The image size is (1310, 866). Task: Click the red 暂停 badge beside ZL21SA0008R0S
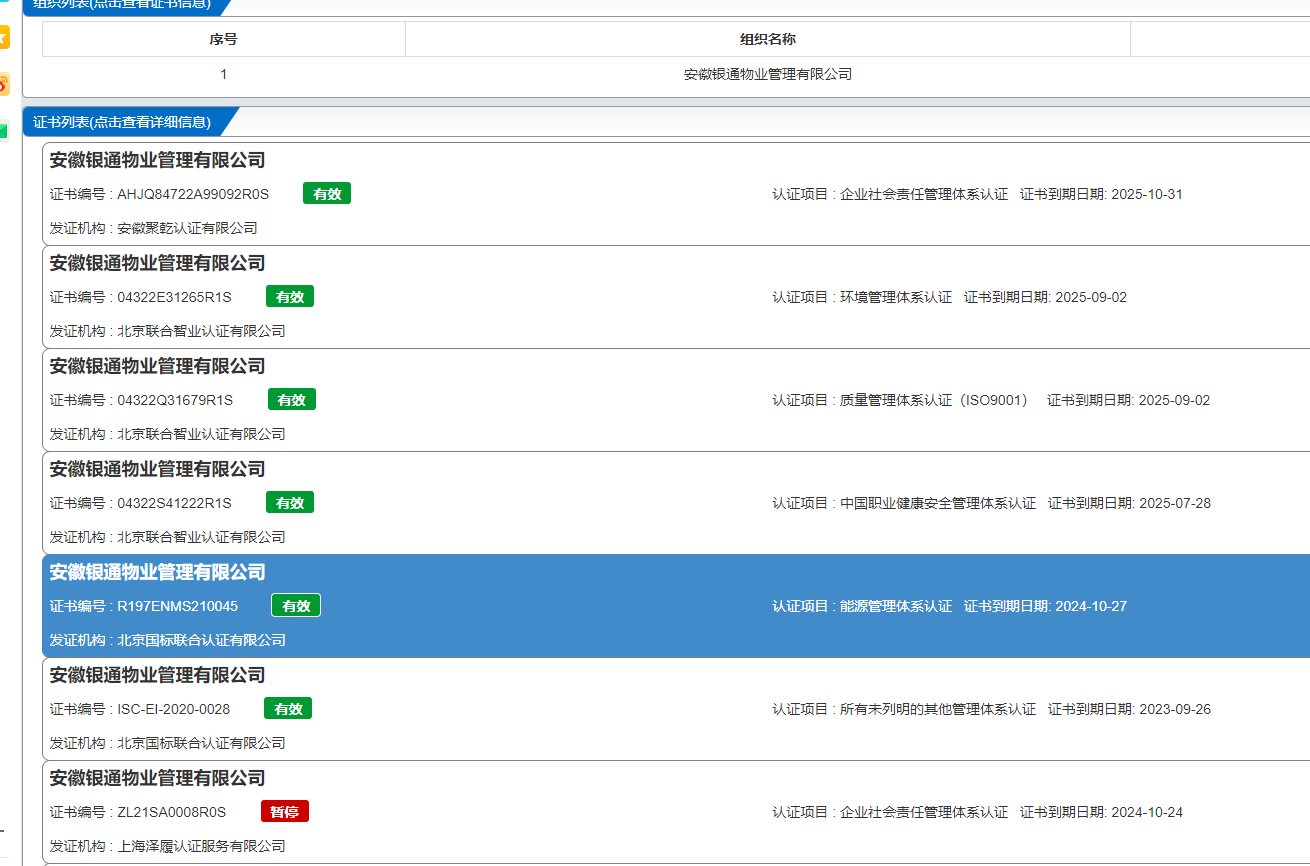(x=285, y=812)
